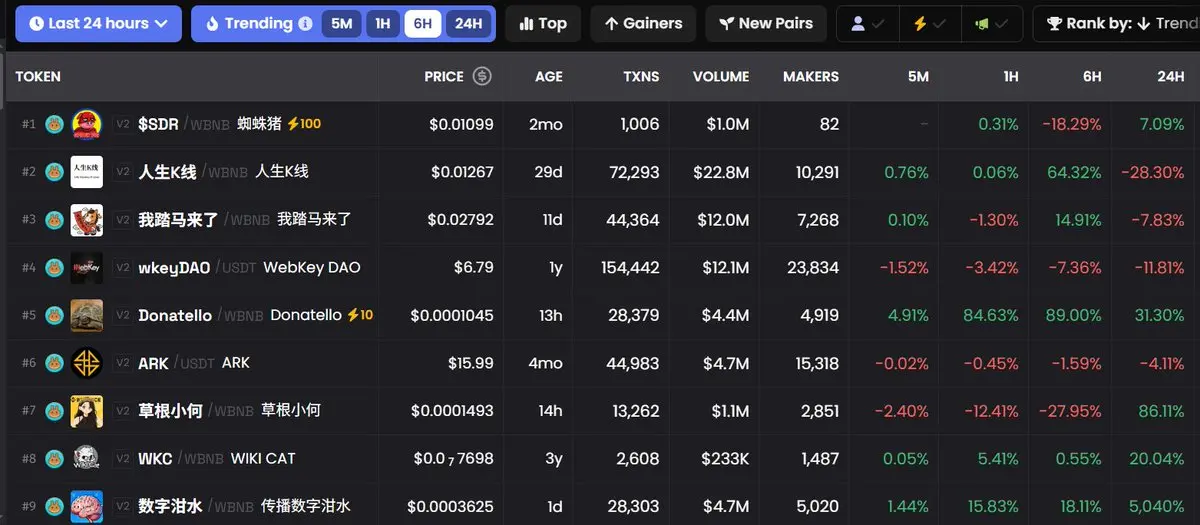
Task: Click the volume value $22.8M
Action: (x=722, y=172)
